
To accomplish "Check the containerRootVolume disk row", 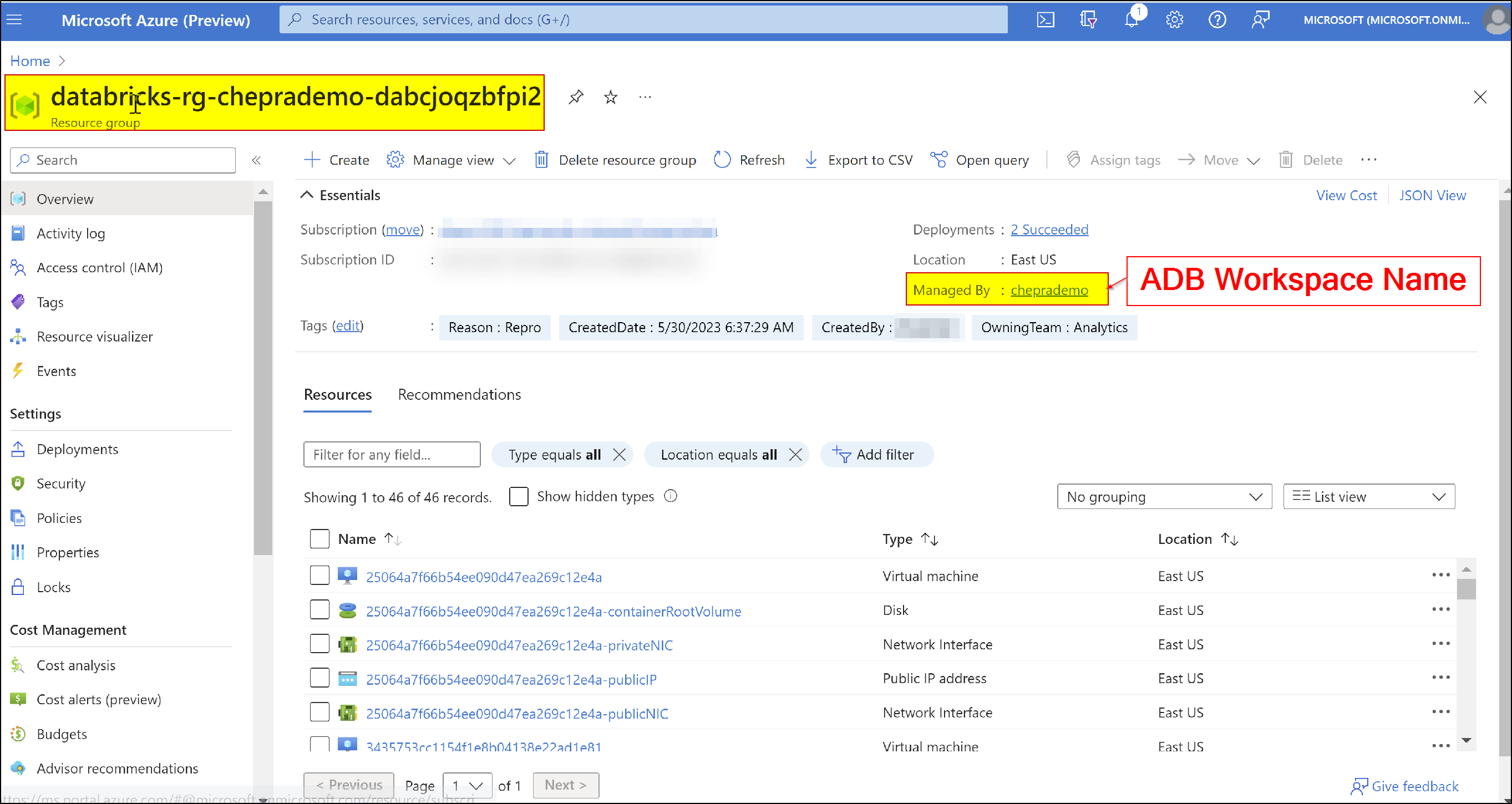I will point(319,610).
